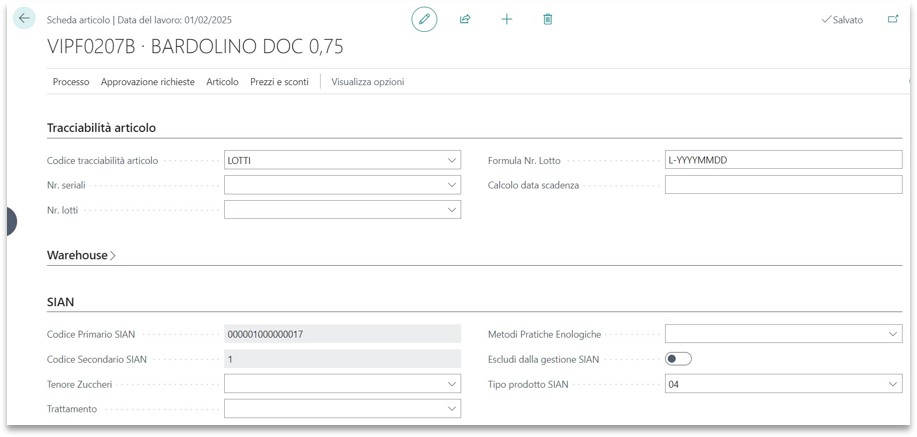The height and width of the screenshot is (437, 917).
Task: Click the share icon
Action: 465,19
